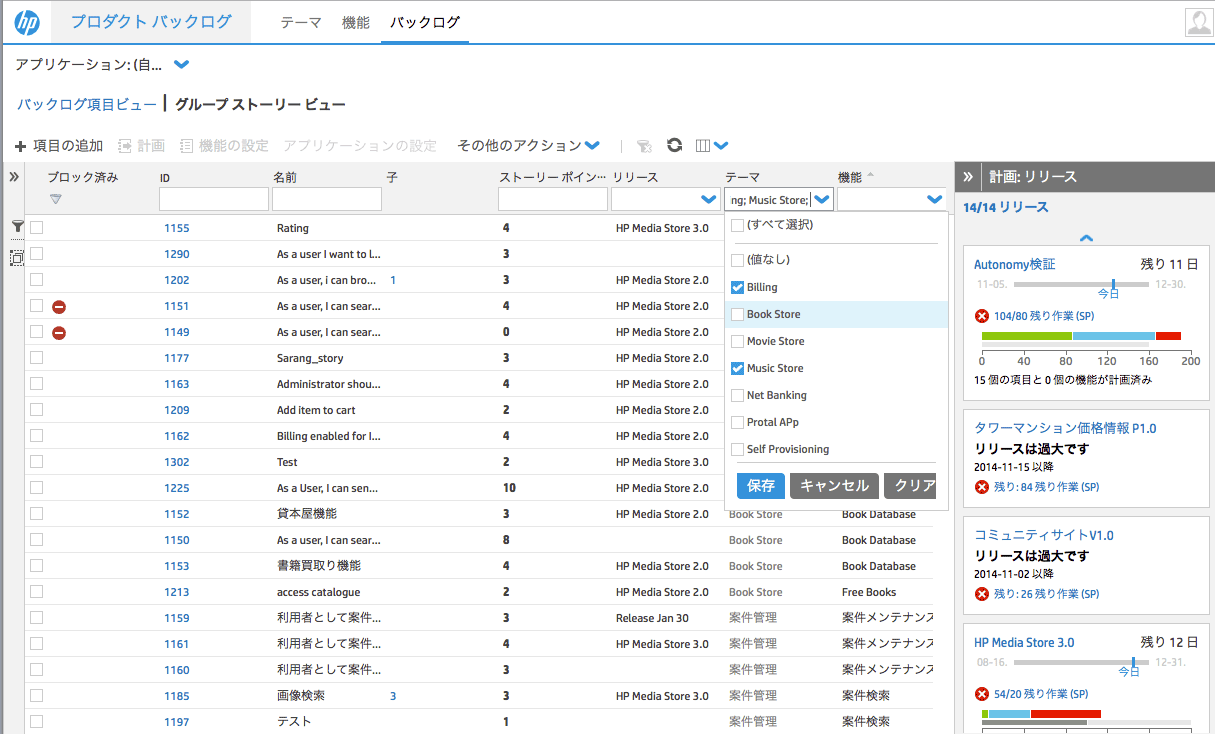This screenshot has height=734, width=1215.
Task: Click the 名前 filter input field
Action: pos(327,199)
